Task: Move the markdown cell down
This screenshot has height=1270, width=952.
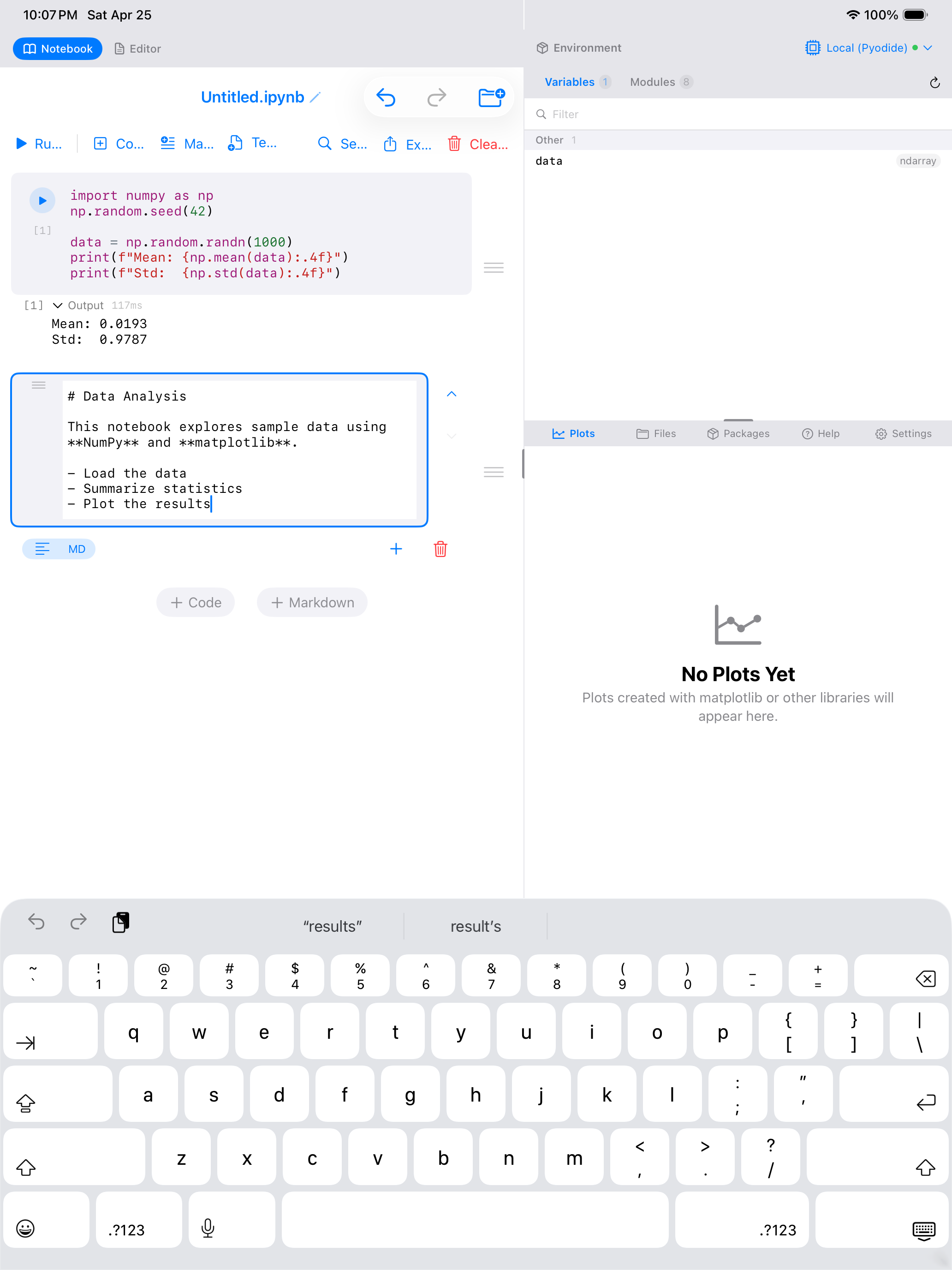Action: click(x=452, y=436)
